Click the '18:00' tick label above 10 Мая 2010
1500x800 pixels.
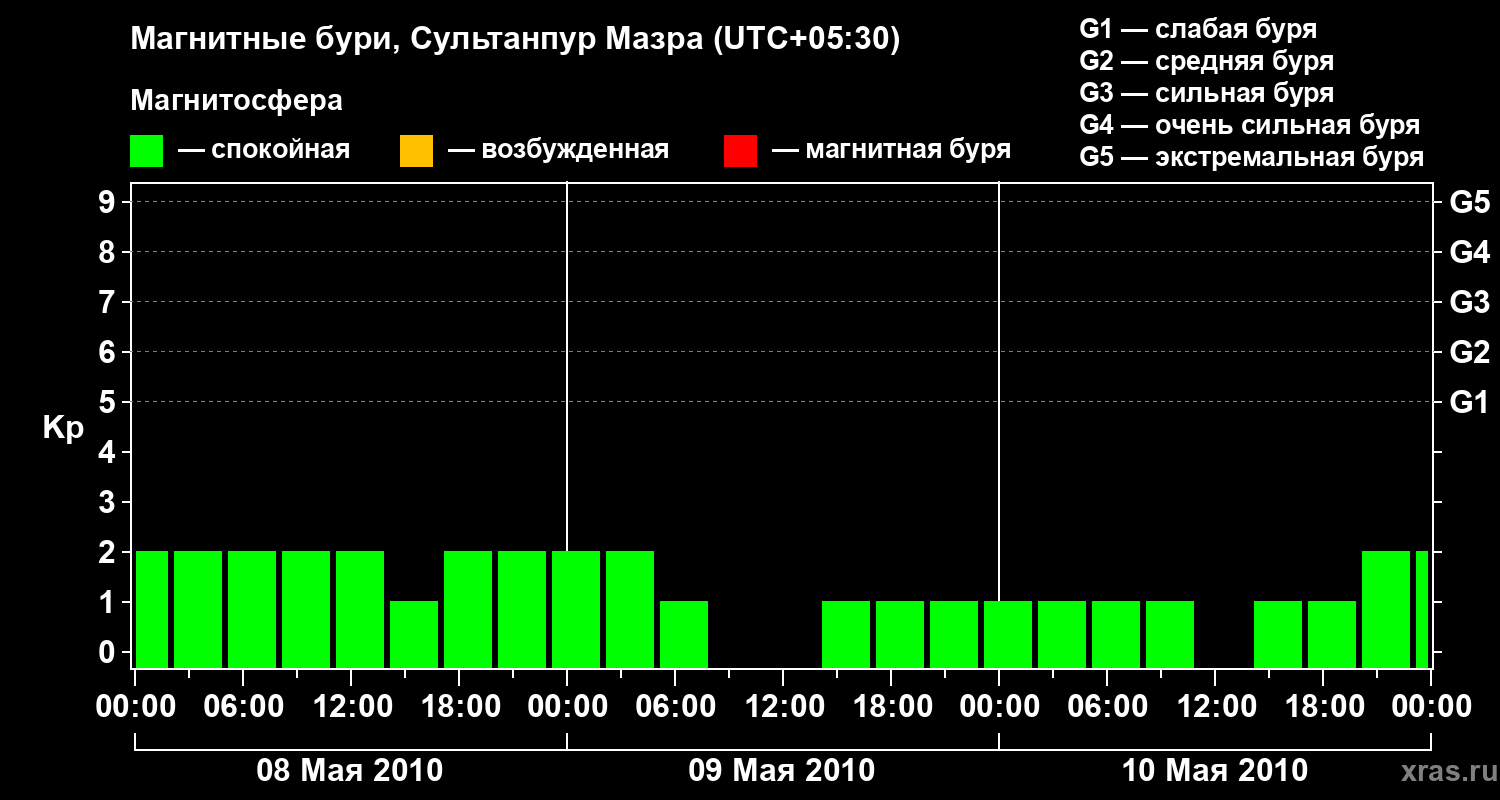[1323, 706]
